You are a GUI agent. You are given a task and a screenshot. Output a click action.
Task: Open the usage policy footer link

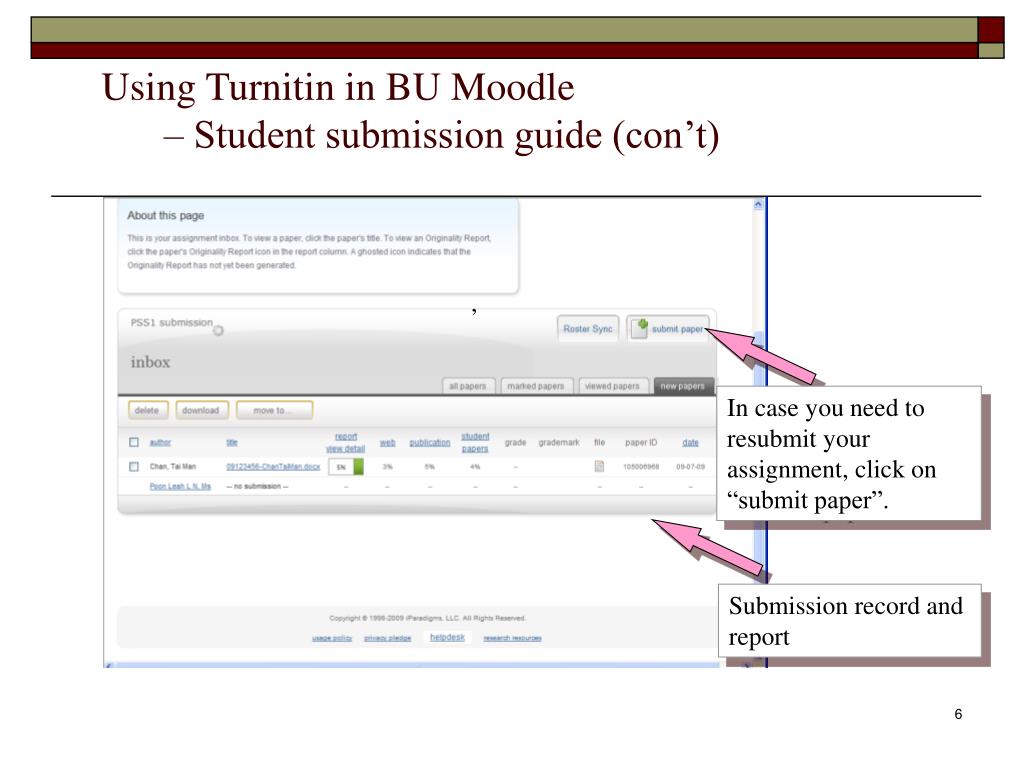click(x=332, y=637)
